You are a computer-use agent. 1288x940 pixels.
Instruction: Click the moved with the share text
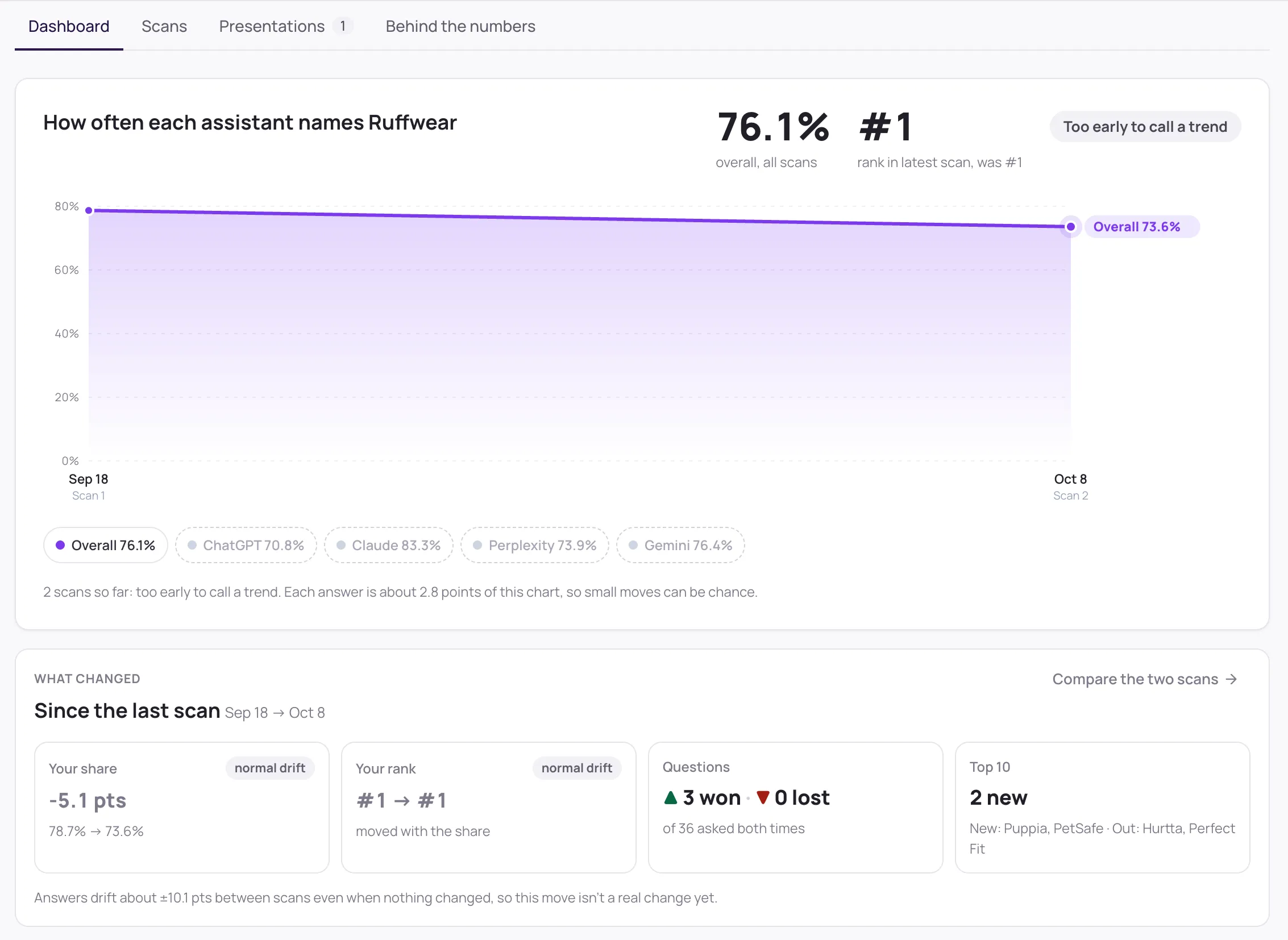423,831
